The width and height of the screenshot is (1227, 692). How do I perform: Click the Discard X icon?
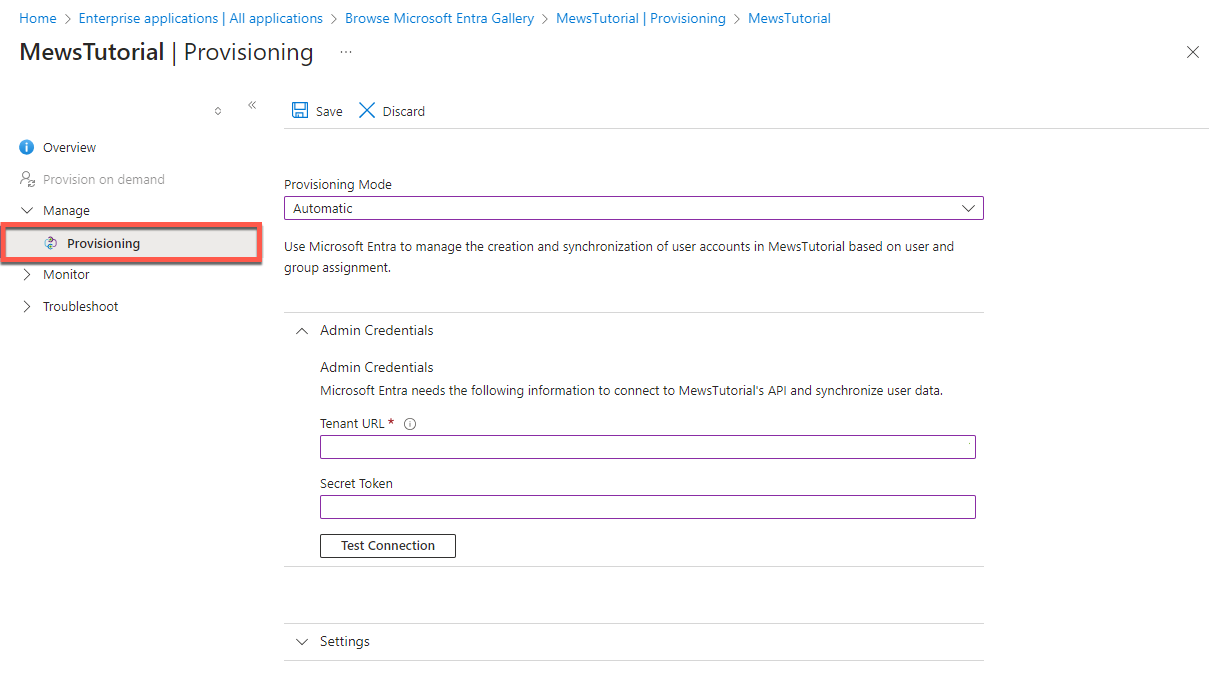(x=367, y=110)
